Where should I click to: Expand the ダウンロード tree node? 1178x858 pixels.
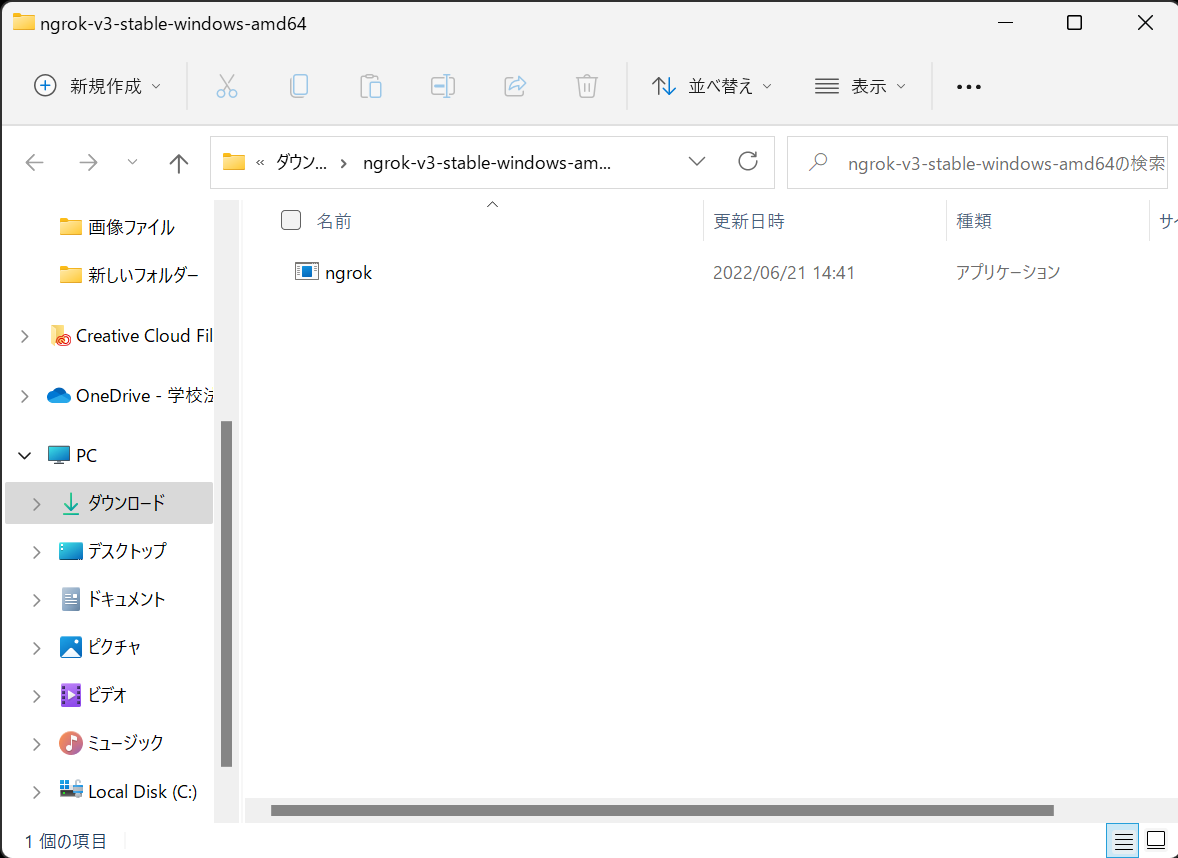pyautogui.click(x=37, y=504)
